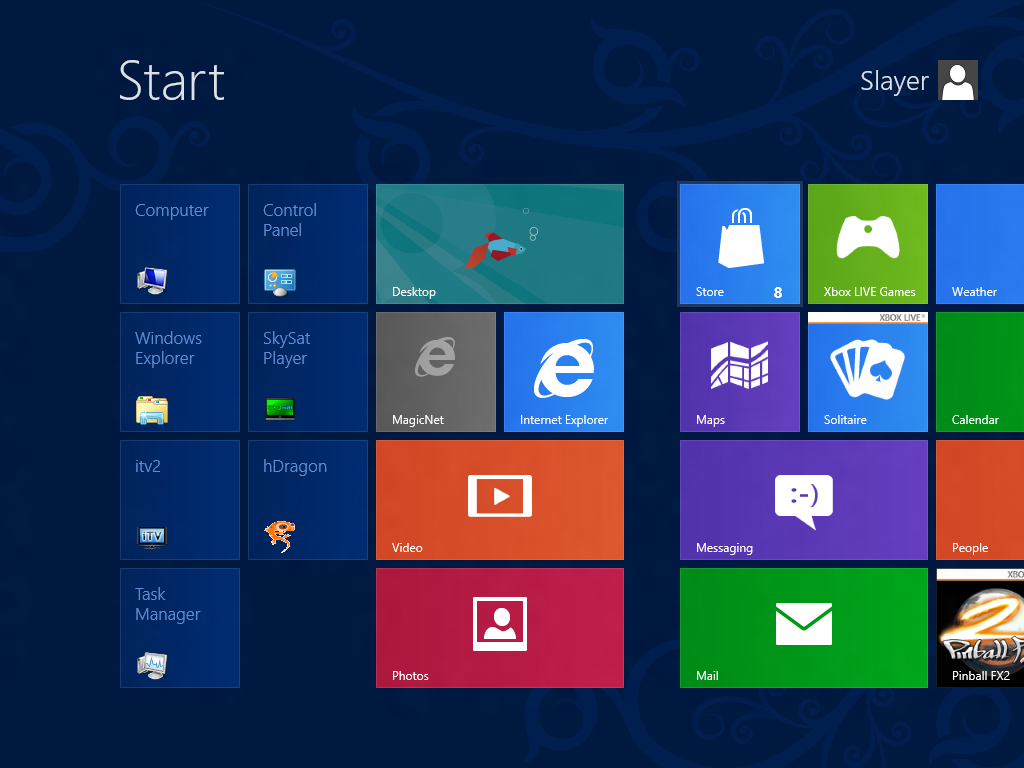Open the Messaging tile
1024x768 pixels.
pos(803,500)
